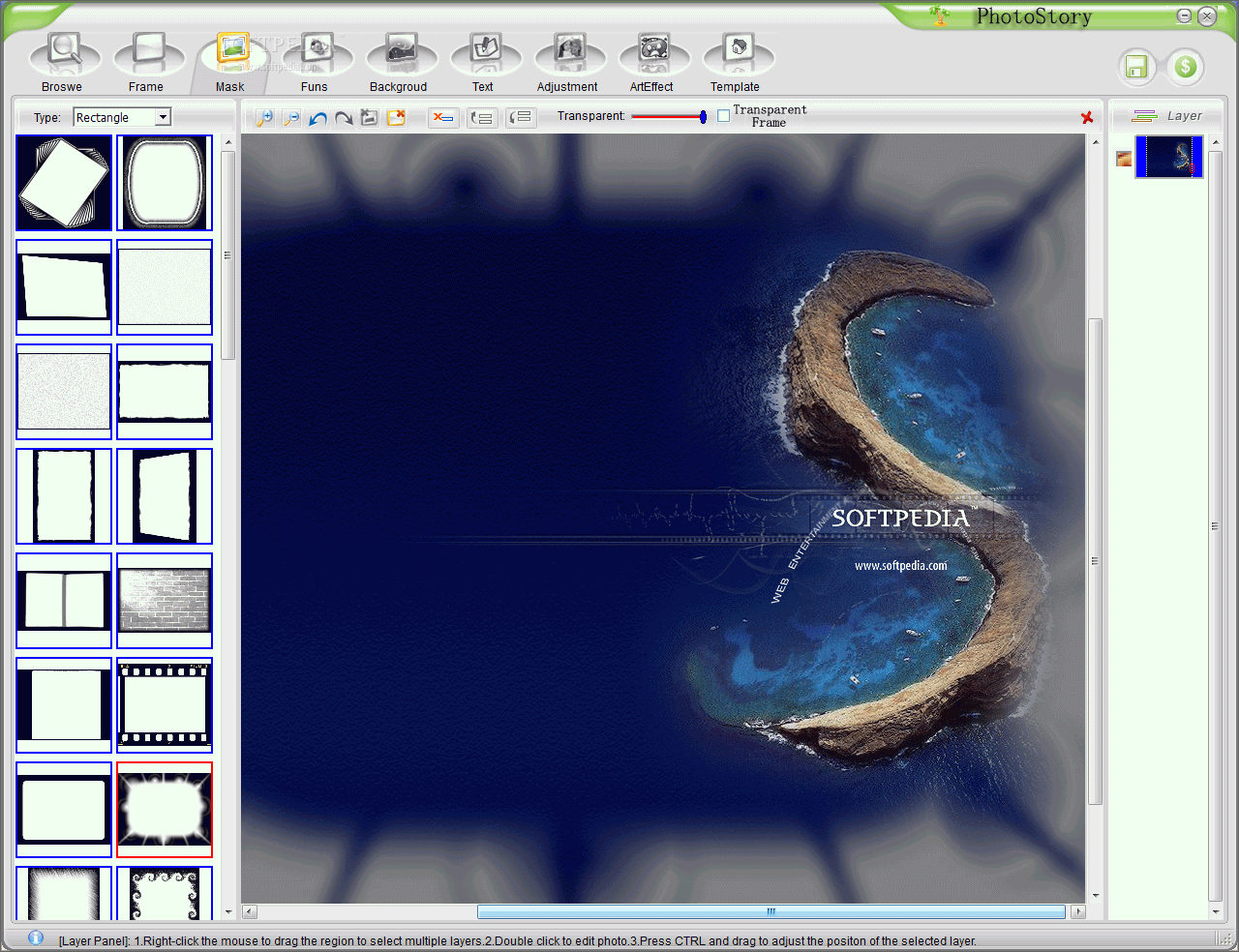Select the rounded bordered rectangle mask
This screenshot has height=952, width=1239.
click(165, 183)
